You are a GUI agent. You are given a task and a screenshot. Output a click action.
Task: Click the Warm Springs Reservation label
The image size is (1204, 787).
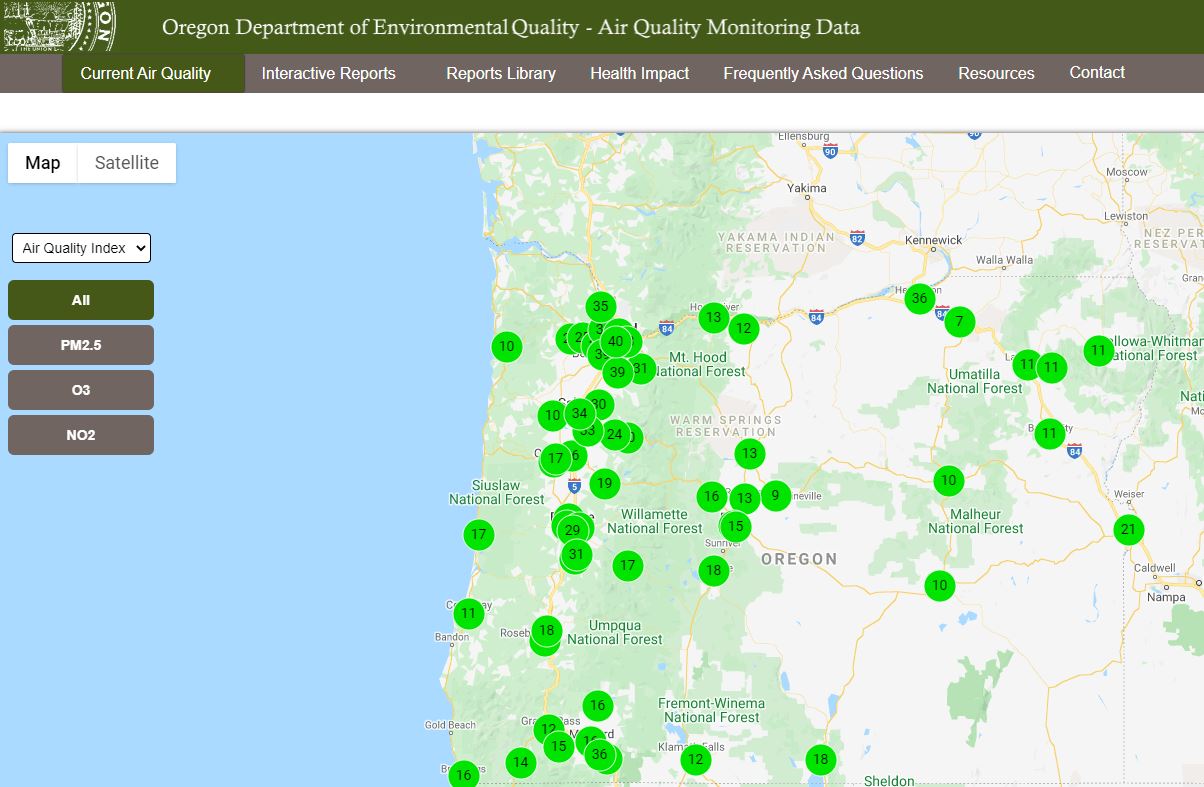click(726, 426)
